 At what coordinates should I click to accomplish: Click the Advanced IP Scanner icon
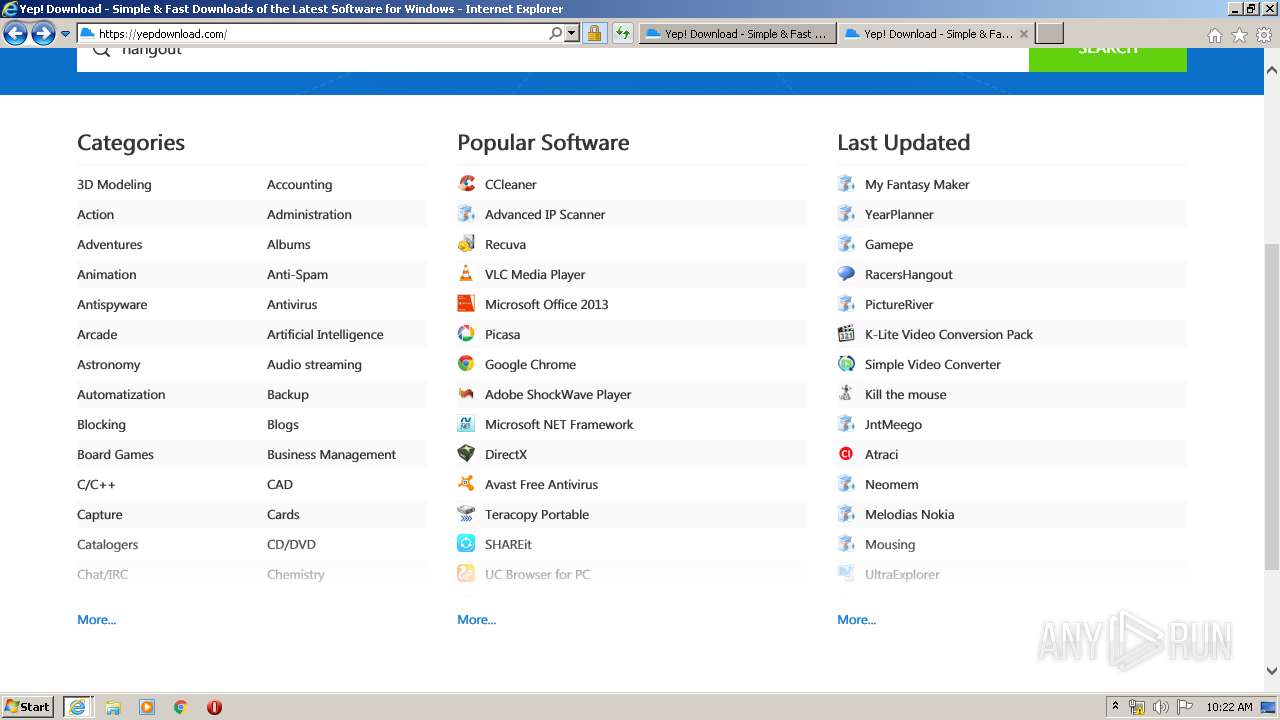(466, 214)
